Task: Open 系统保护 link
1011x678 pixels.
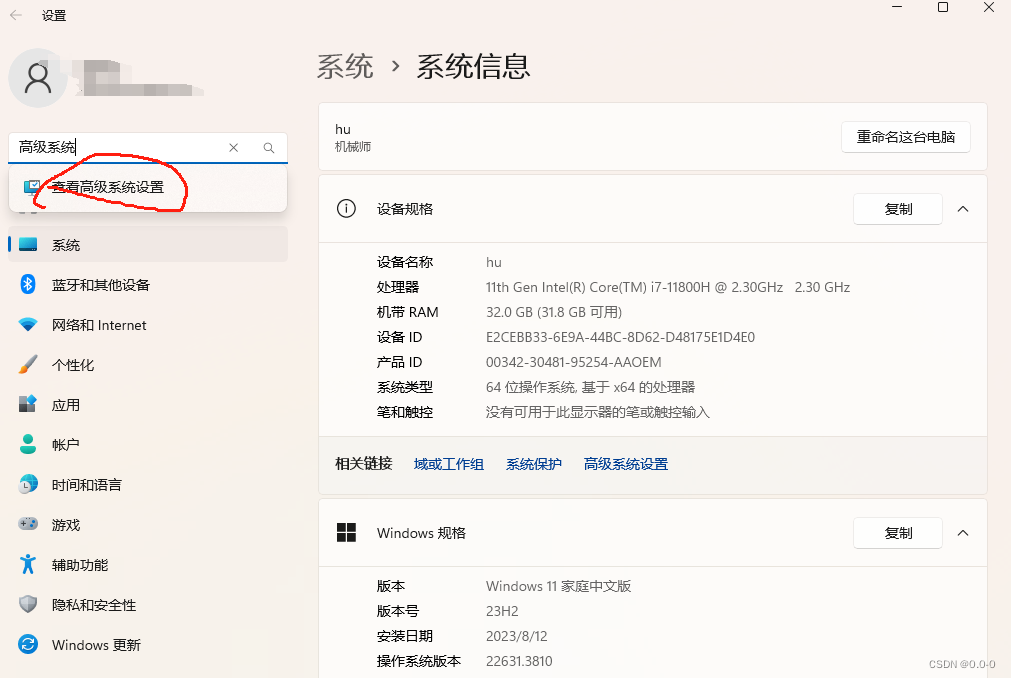Action: point(533,464)
